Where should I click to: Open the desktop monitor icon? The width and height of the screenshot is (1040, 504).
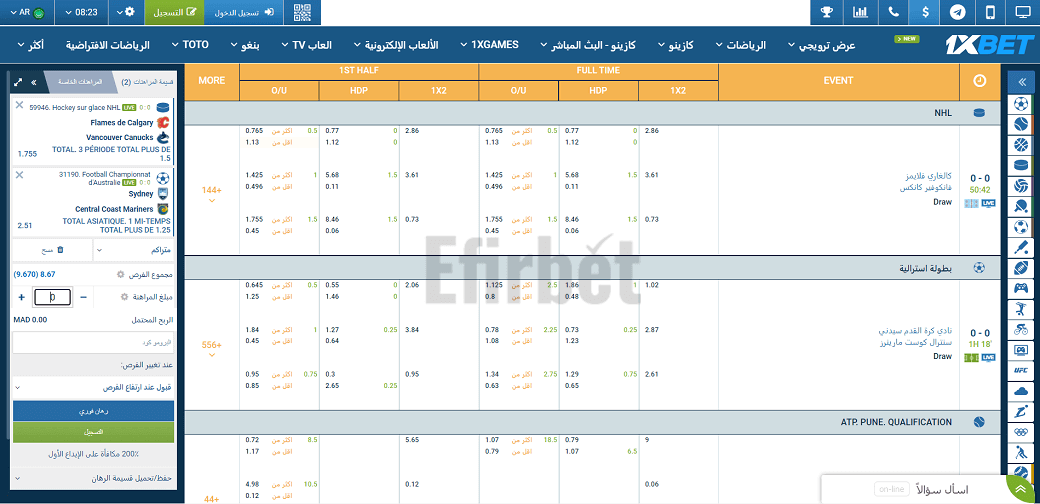(x=1023, y=13)
